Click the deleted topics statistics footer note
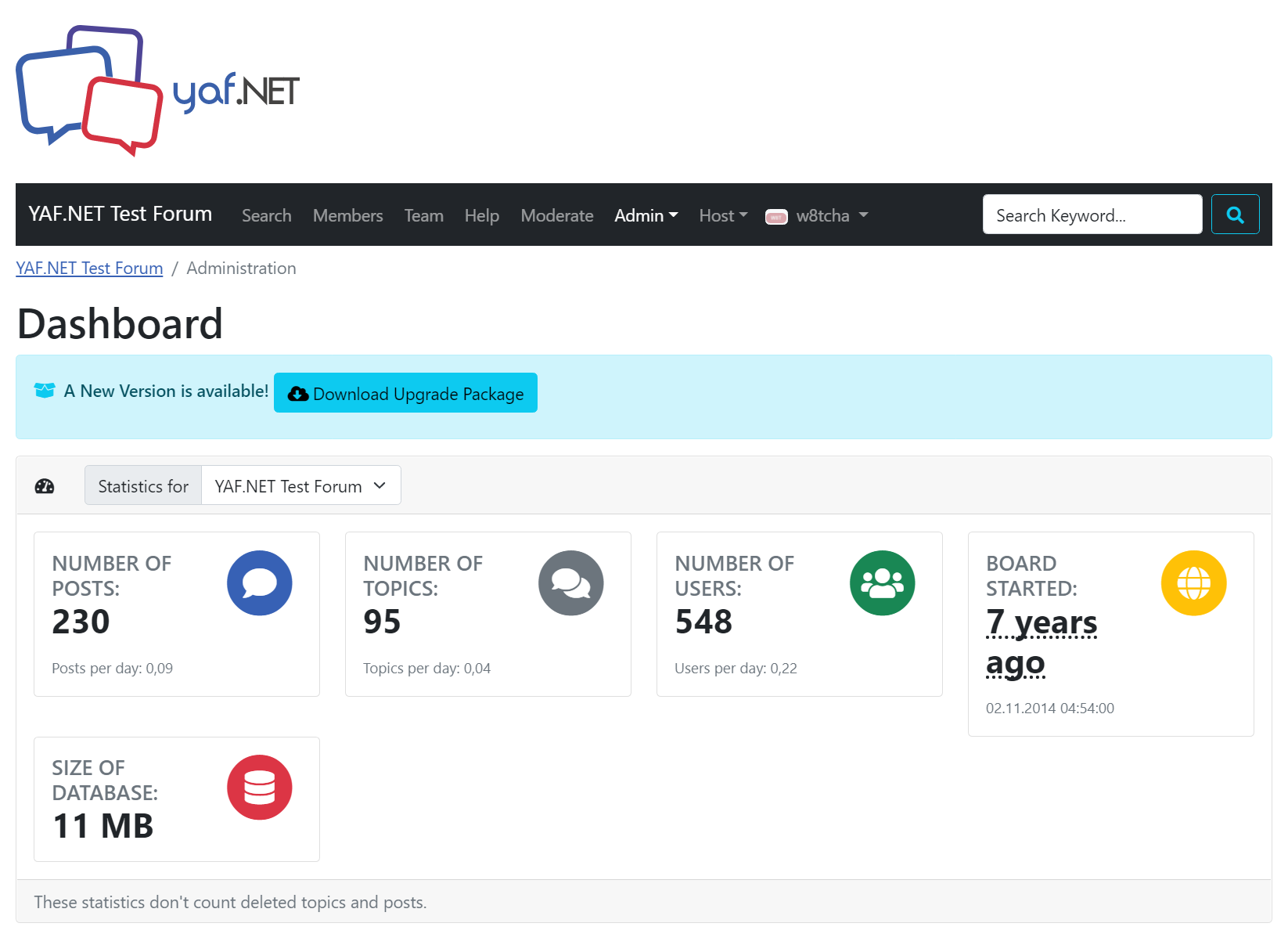 [230, 902]
